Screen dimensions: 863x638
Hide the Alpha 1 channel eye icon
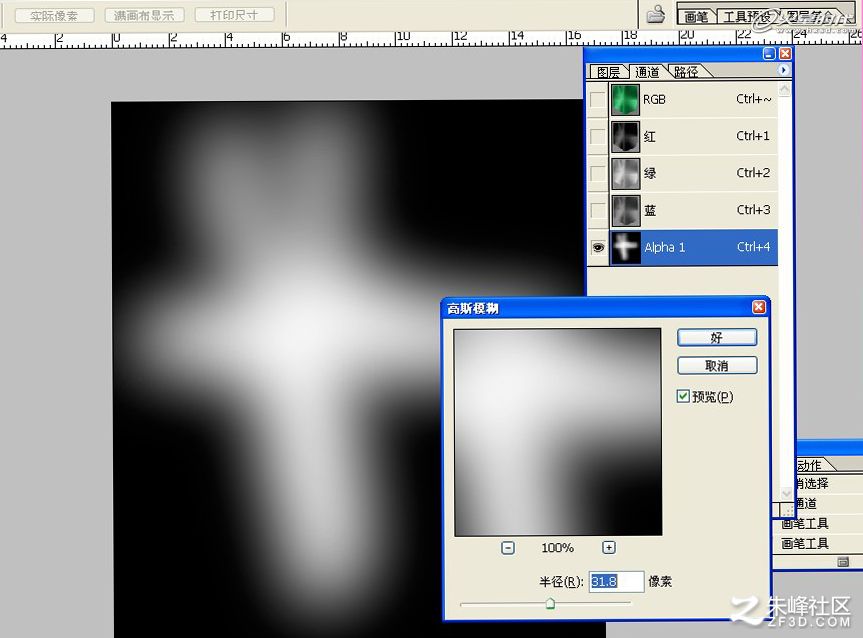pos(598,248)
